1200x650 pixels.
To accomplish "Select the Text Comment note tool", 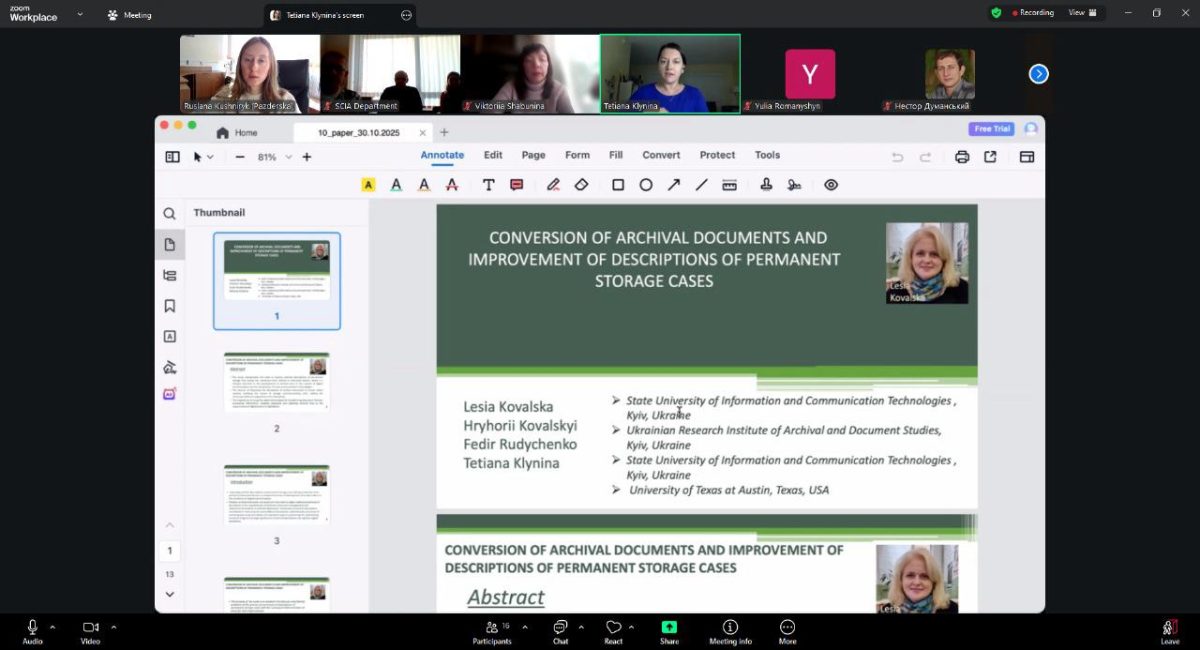I will [517, 185].
